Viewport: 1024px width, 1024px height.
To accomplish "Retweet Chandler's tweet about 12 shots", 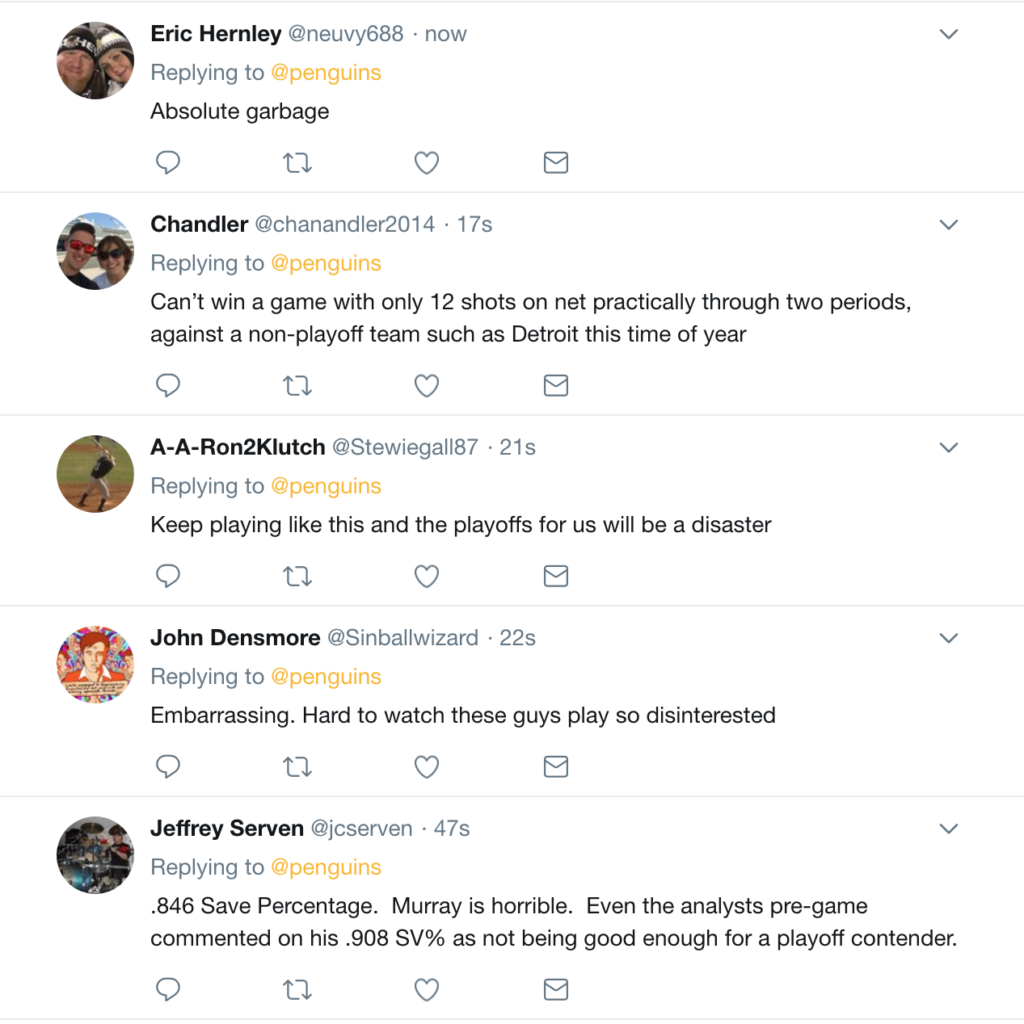I will click(x=298, y=385).
